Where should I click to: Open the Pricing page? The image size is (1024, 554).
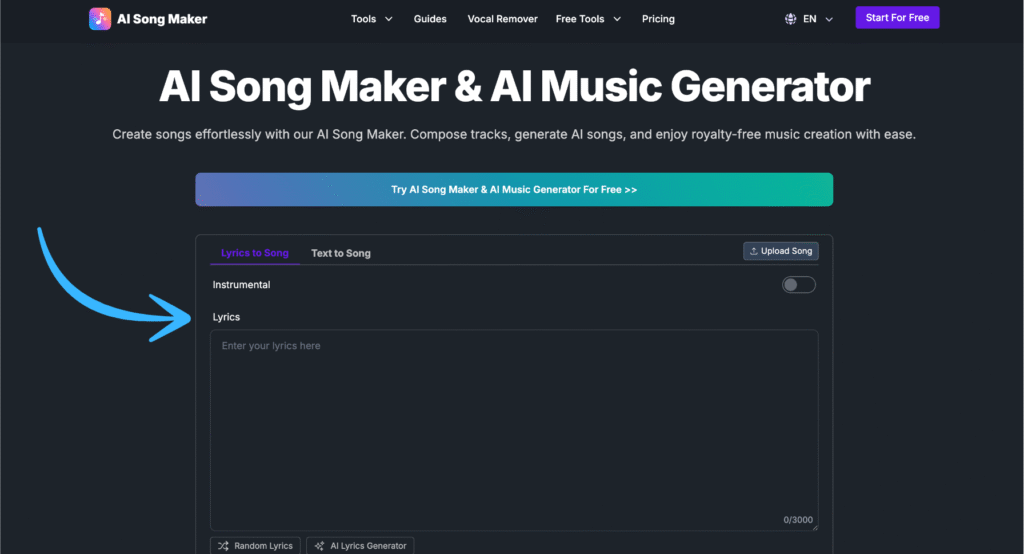tap(658, 19)
